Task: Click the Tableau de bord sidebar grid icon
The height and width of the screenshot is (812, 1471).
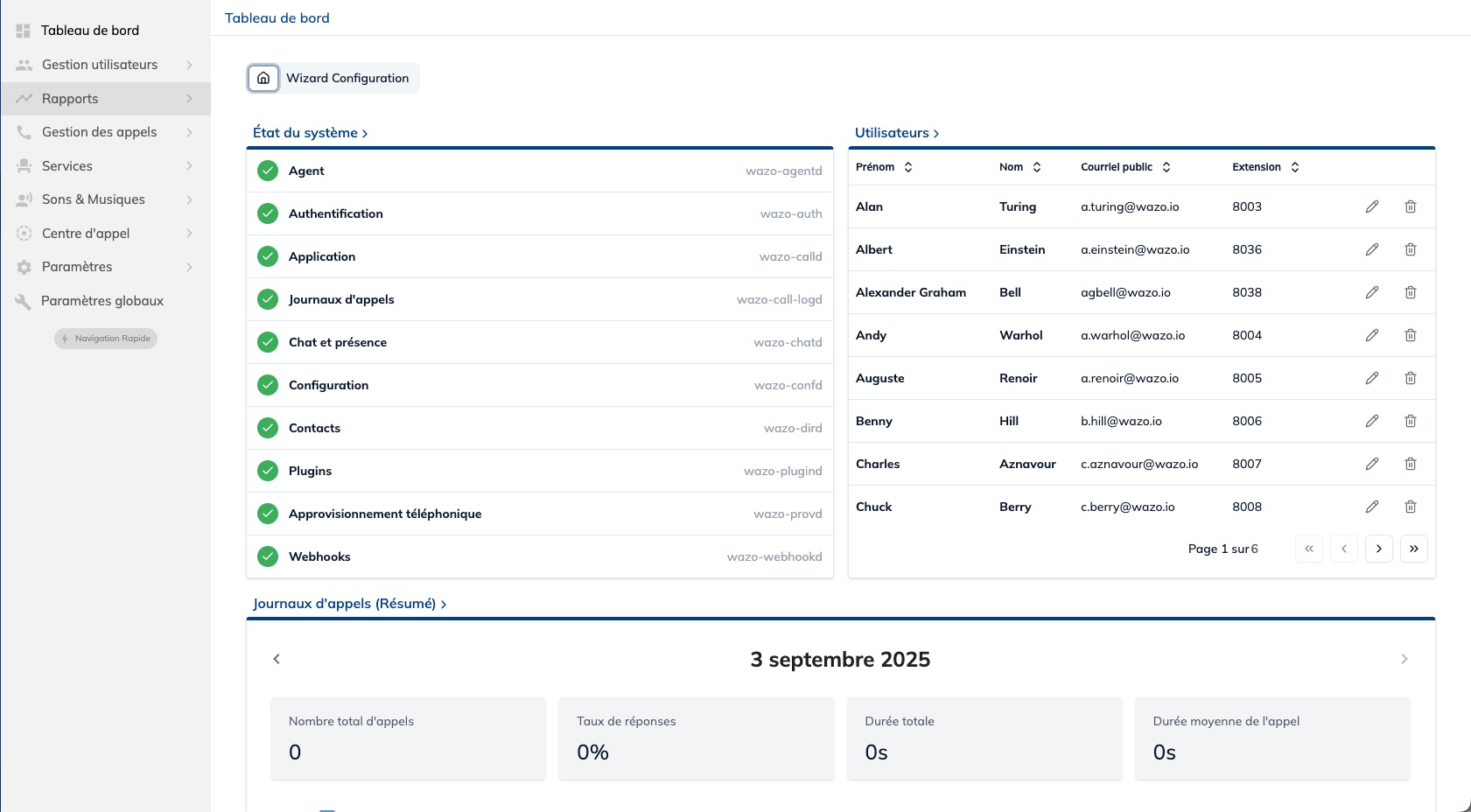Action: (x=24, y=31)
